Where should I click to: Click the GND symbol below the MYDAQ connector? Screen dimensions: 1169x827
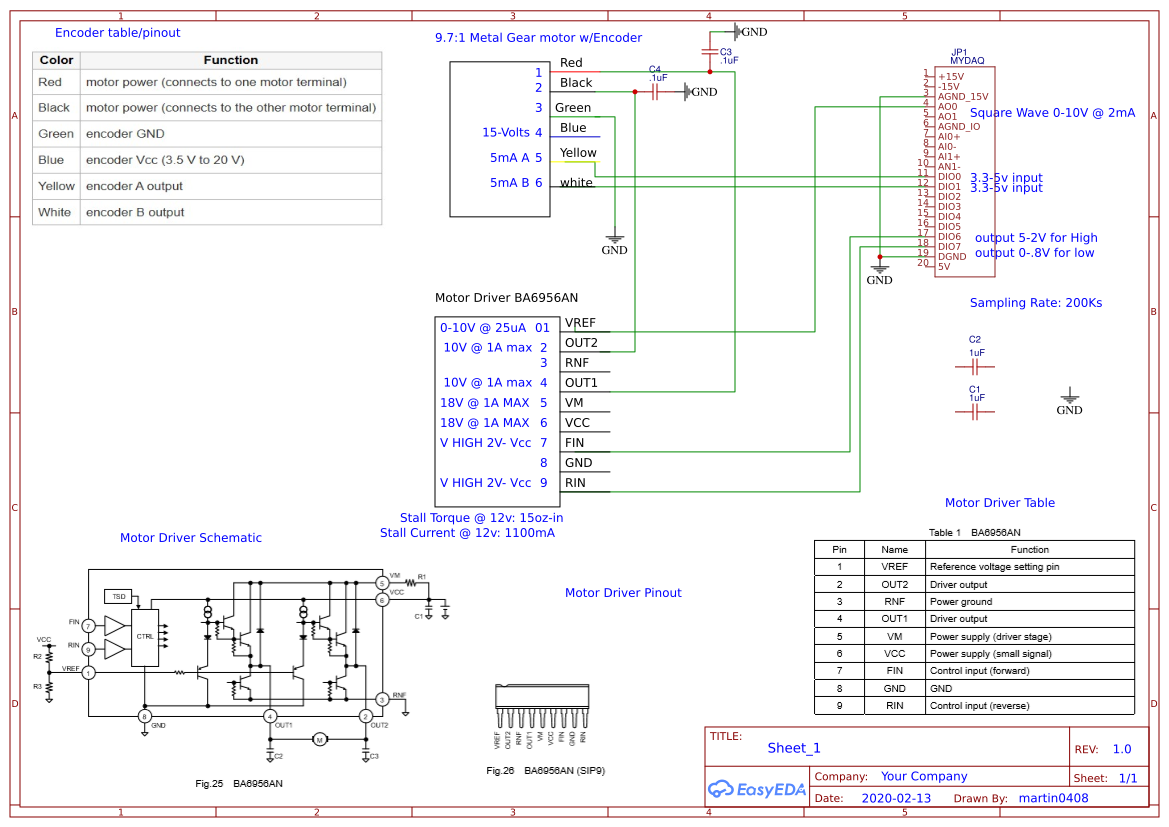point(879,270)
